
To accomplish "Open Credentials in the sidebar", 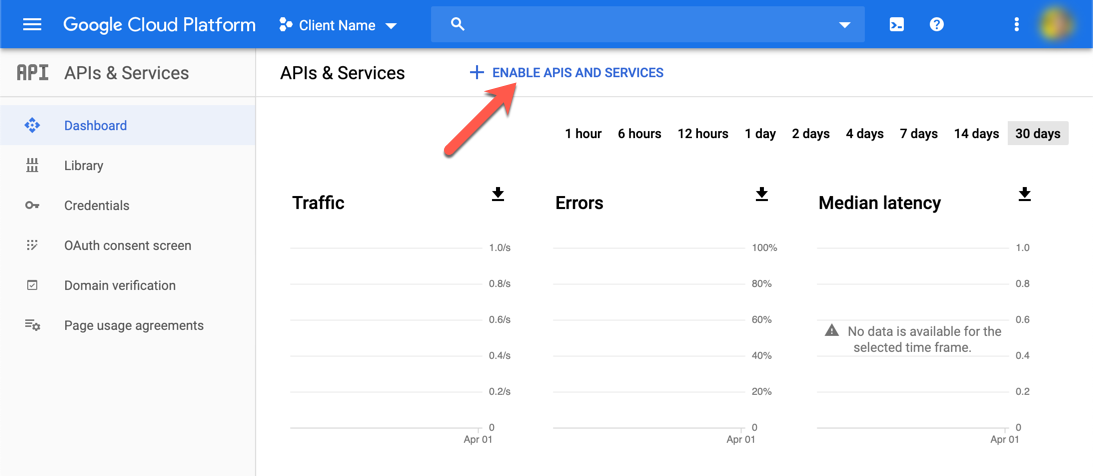I will pos(128,206).
